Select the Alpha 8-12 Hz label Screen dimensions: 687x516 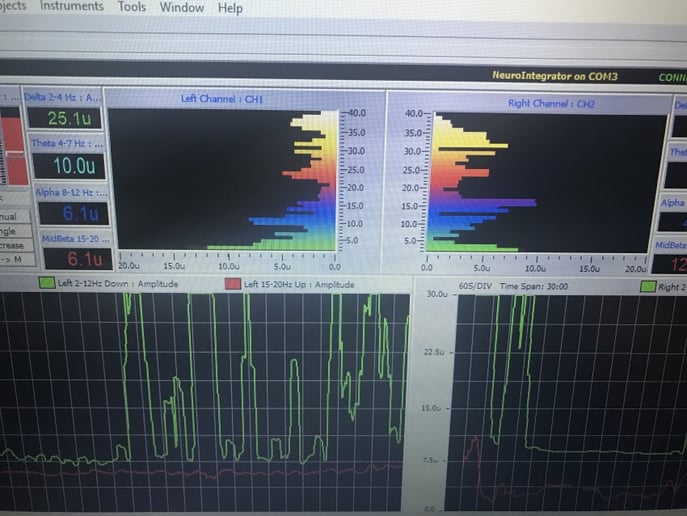click(71, 193)
